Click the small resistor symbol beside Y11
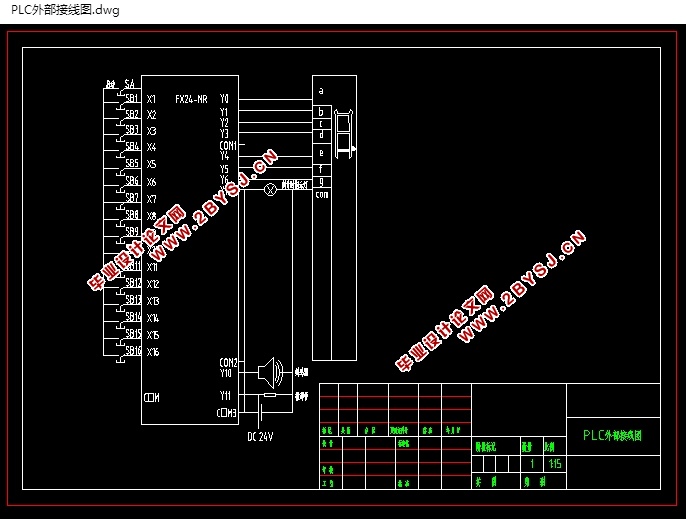The height and width of the screenshot is (519, 686). pos(270,395)
